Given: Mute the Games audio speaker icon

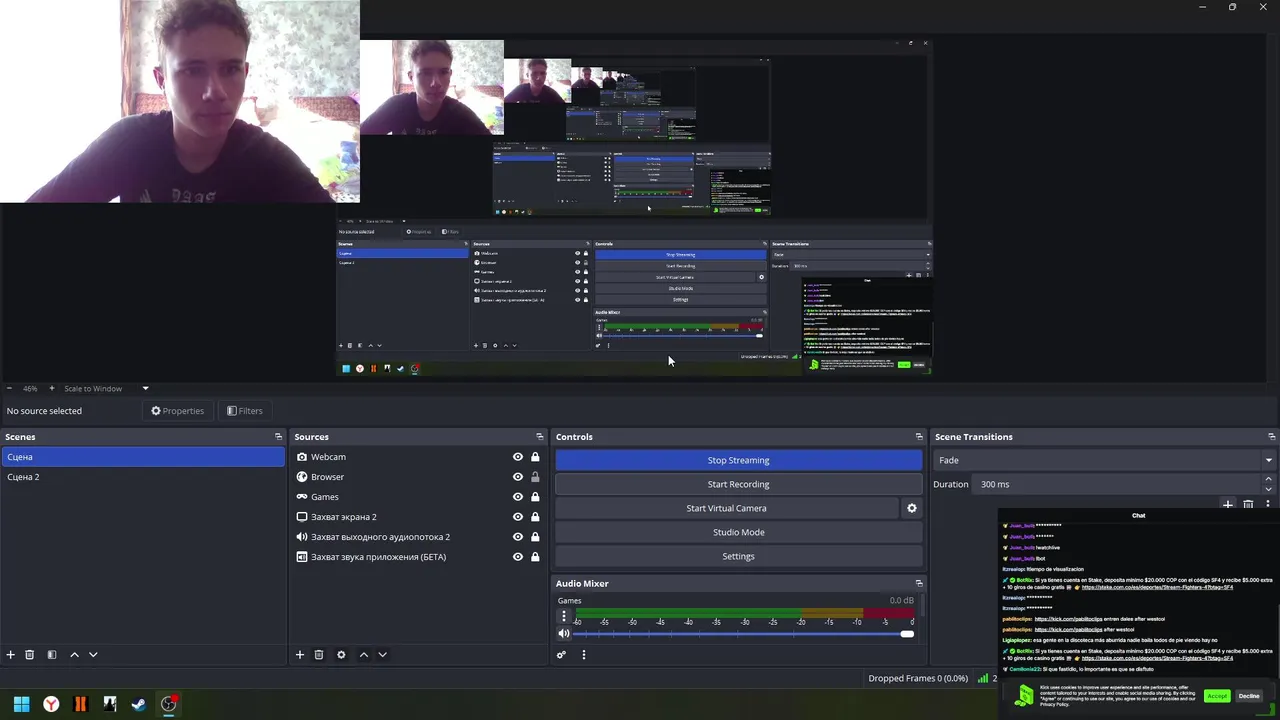Looking at the screenshot, I should tap(564, 633).
